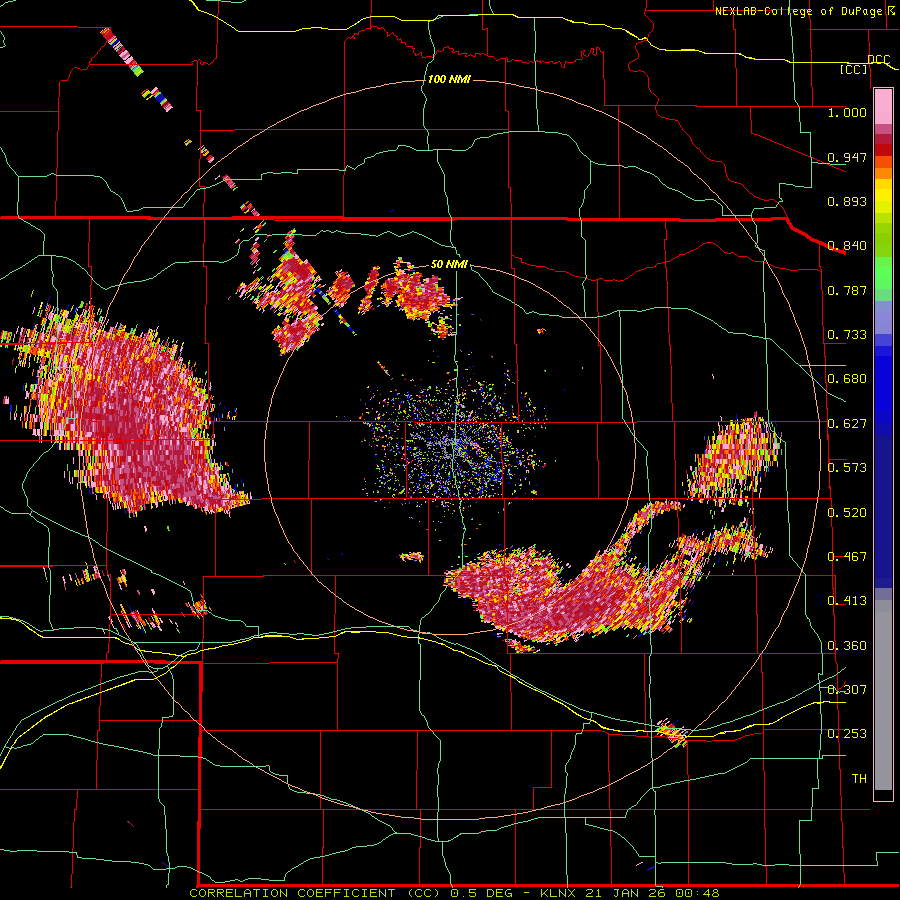Click the DCC product label
Image resolution: width=900 pixels, height=900 pixels.
tap(878, 60)
